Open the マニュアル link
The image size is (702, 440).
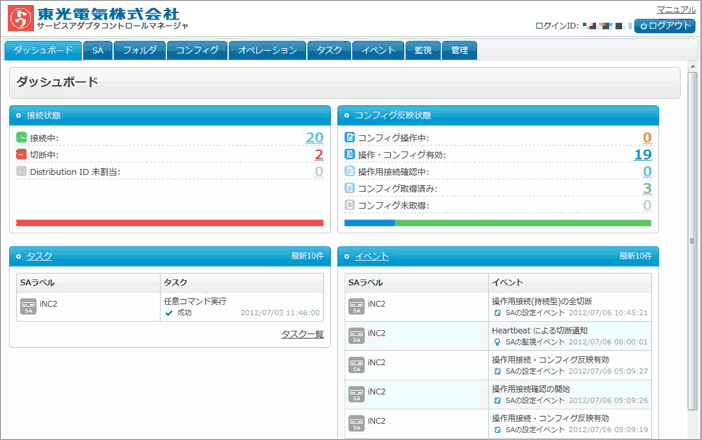[x=676, y=9]
